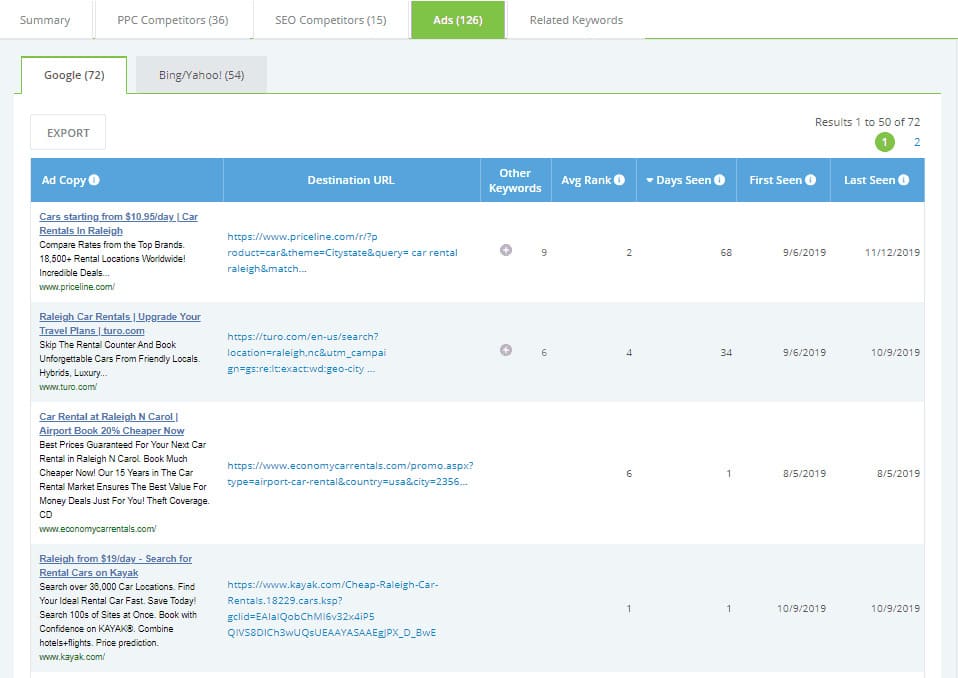This screenshot has height=678, width=958.
Task: Click the Last Seen info icon
Action: coord(904,180)
